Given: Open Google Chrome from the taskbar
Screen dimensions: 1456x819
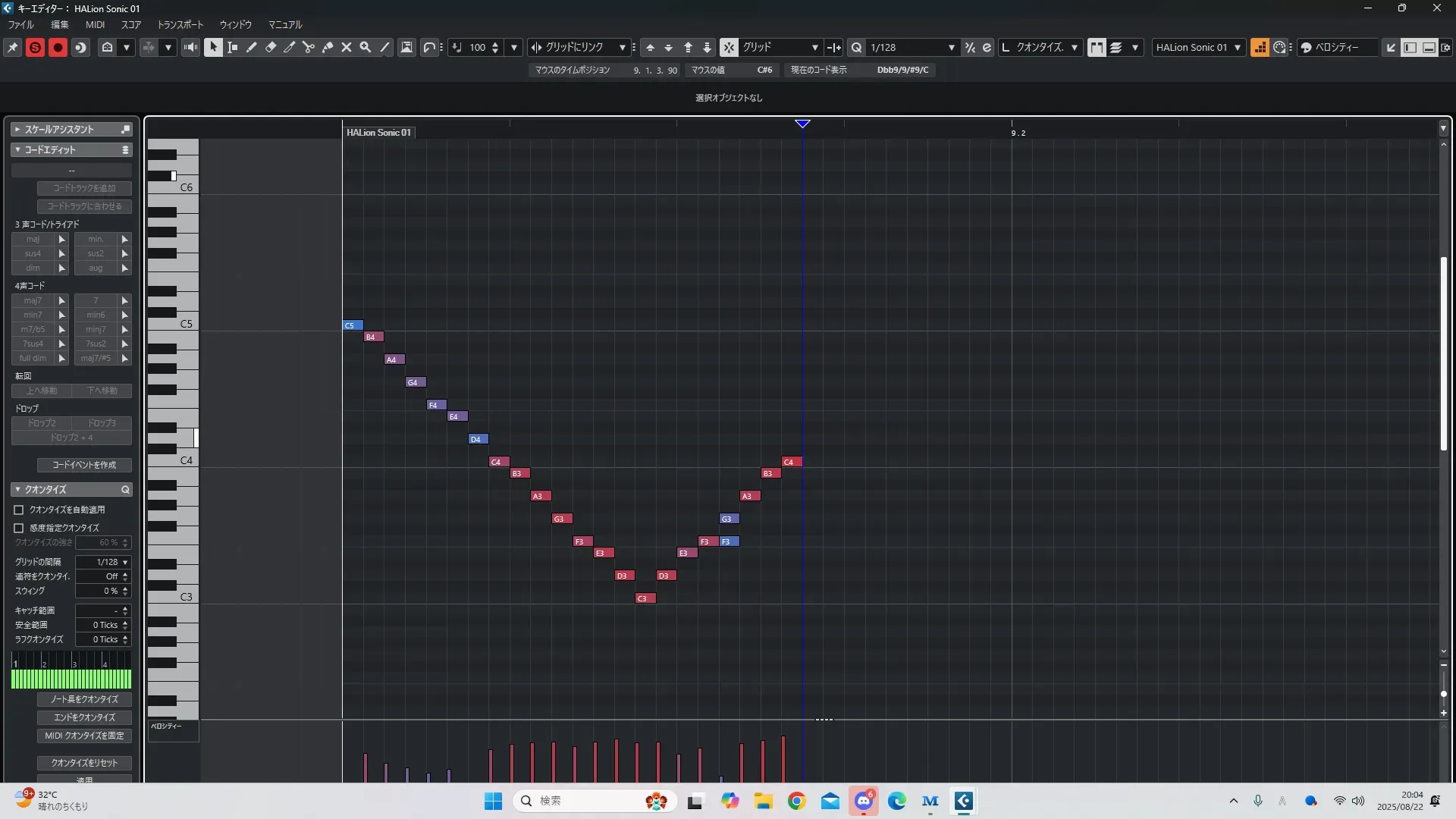Looking at the screenshot, I should click(796, 801).
